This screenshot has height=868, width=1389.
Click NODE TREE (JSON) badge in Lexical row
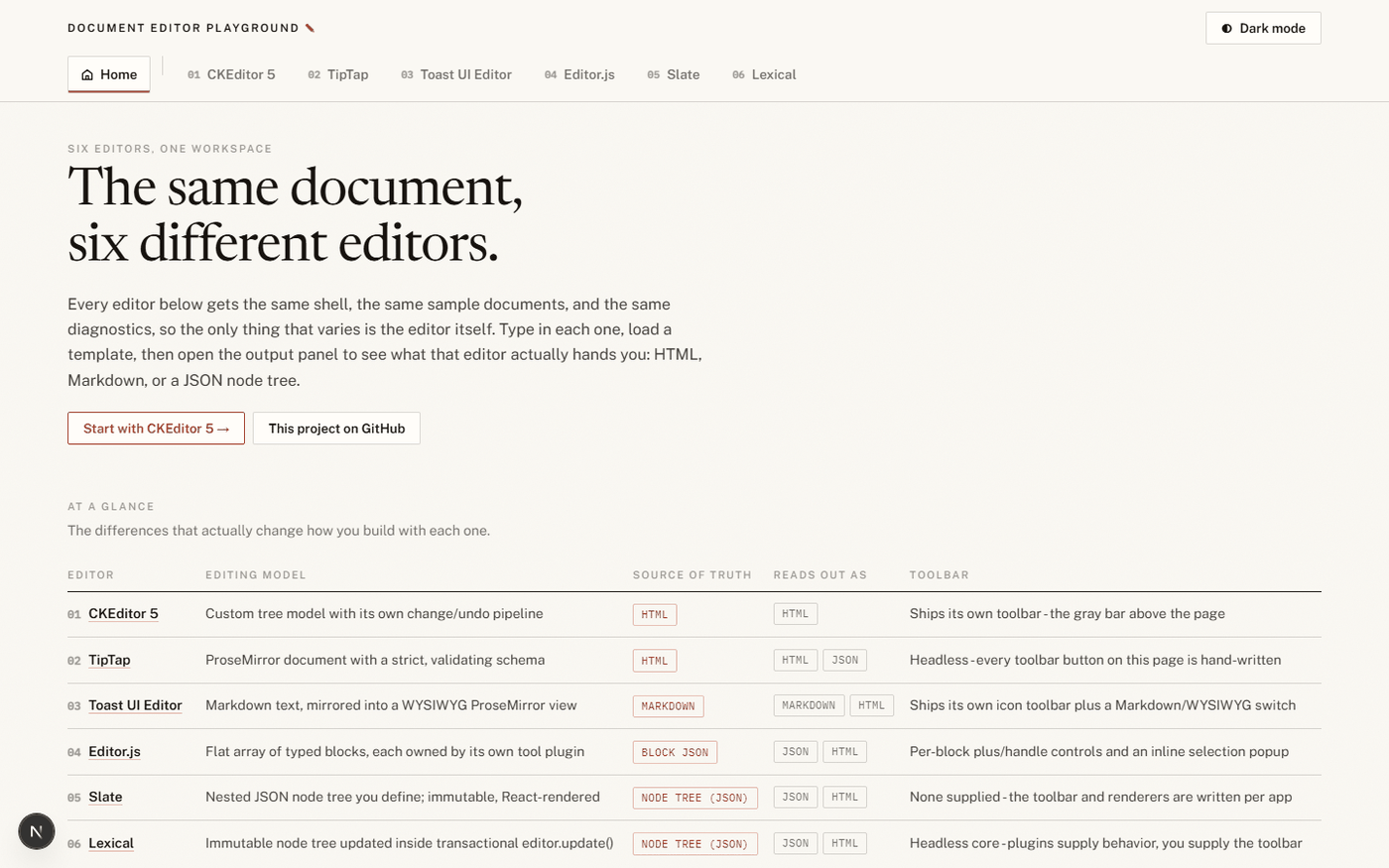point(695,844)
